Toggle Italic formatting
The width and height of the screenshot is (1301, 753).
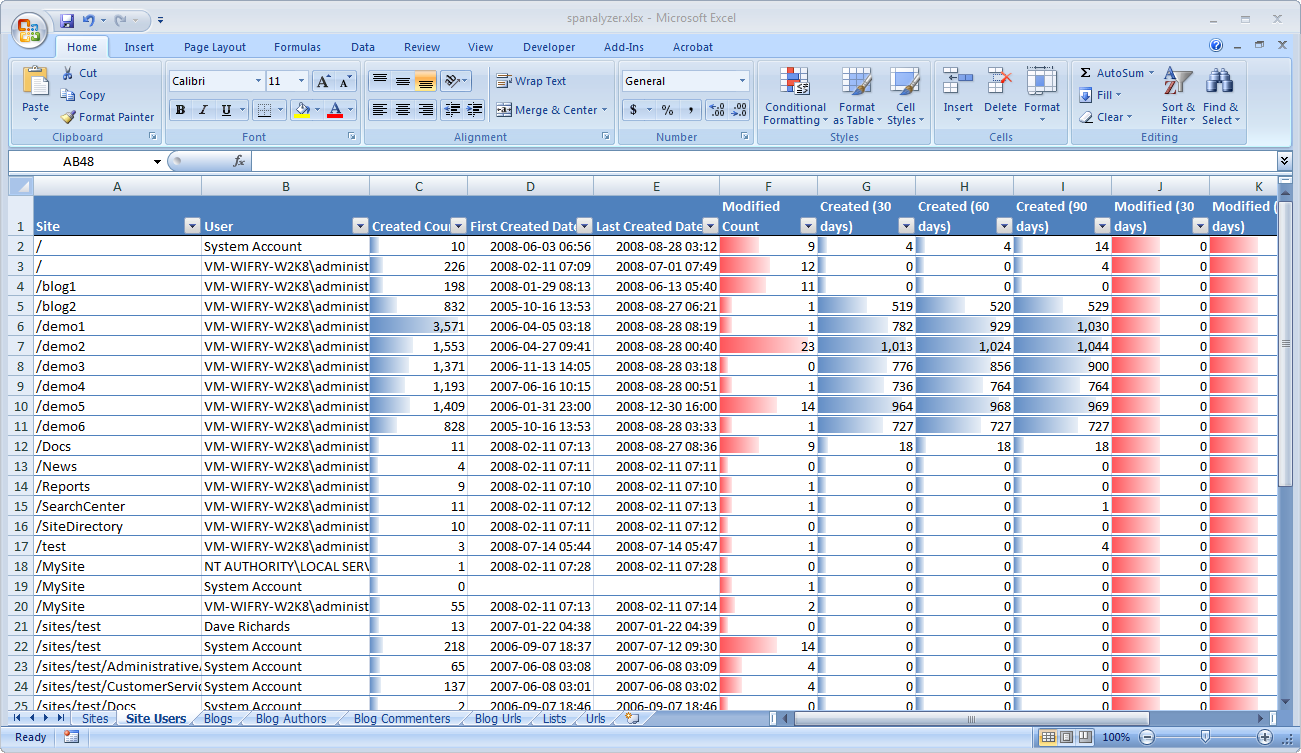204,110
